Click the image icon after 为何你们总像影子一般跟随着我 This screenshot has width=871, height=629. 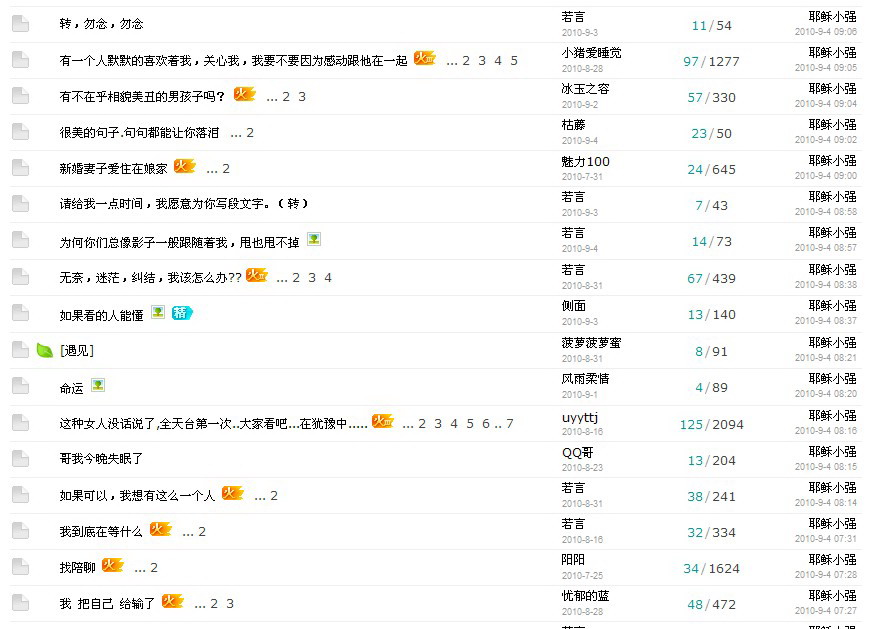pos(314,239)
